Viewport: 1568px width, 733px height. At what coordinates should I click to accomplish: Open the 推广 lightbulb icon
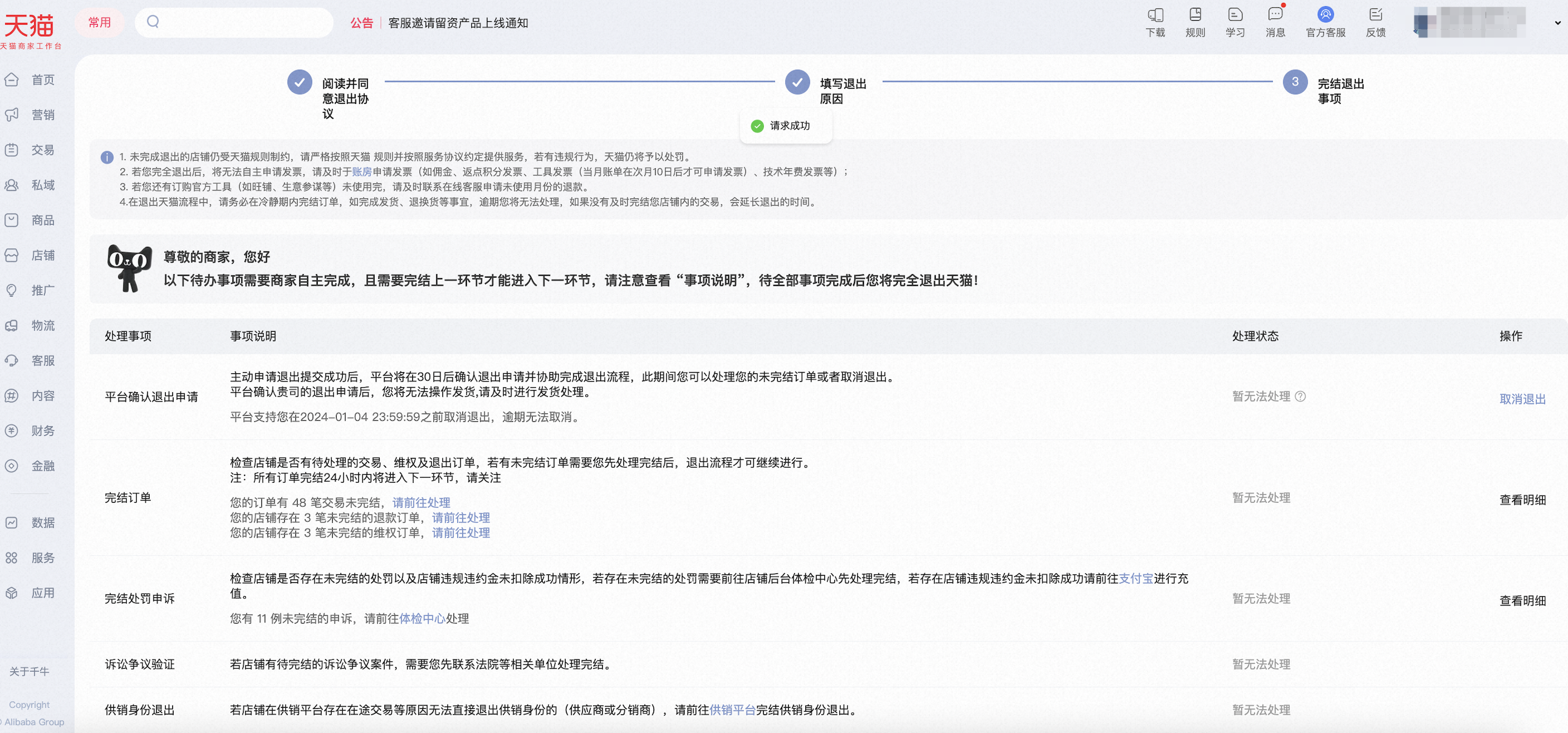tap(12, 291)
